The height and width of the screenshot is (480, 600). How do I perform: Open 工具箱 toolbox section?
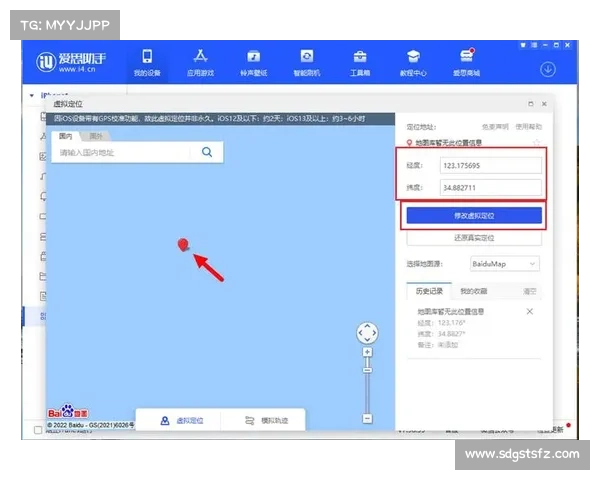point(360,63)
